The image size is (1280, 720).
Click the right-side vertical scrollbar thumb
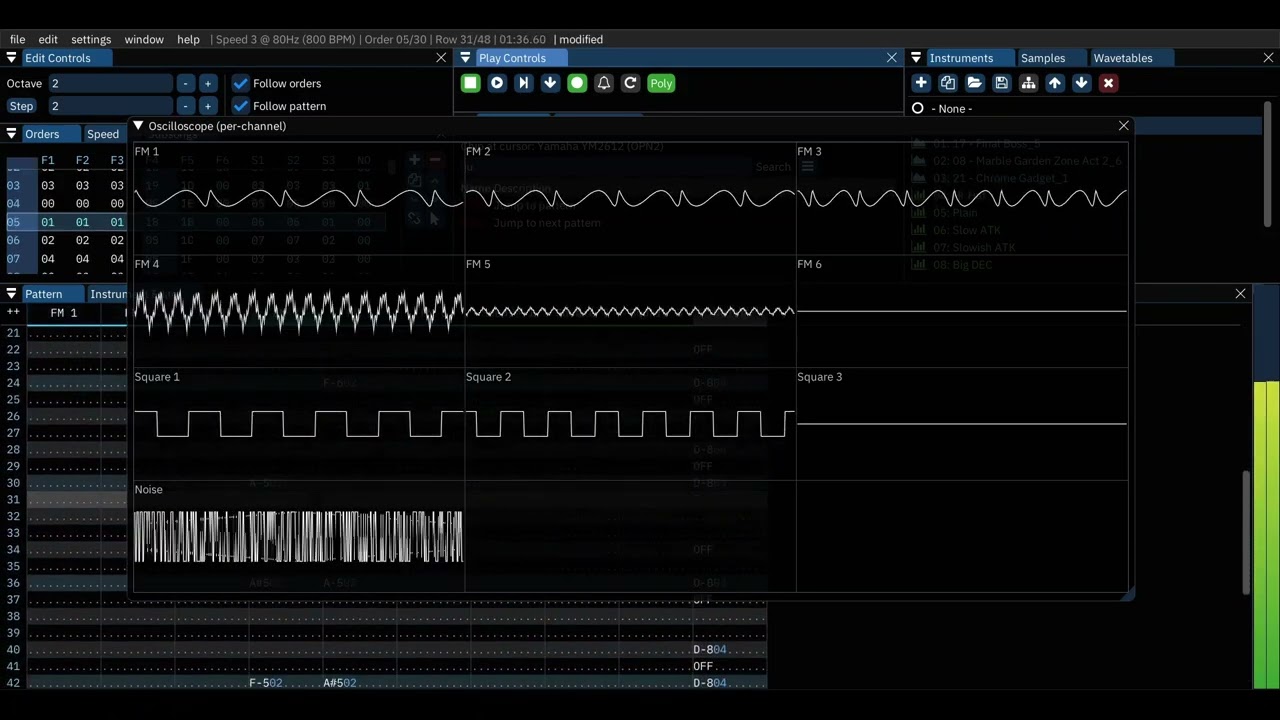(1246, 532)
